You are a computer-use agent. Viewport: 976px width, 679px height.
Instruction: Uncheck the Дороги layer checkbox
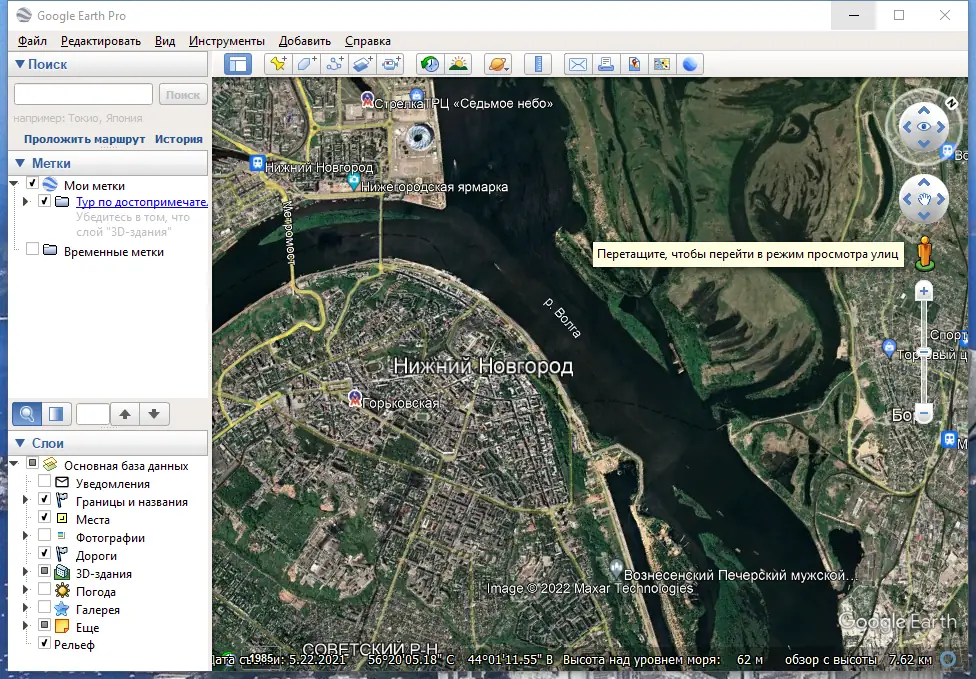click(45, 556)
